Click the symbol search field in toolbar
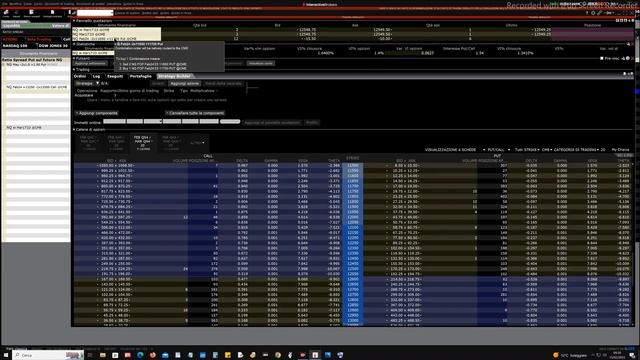The image size is (640, 360). coord(95,13)
